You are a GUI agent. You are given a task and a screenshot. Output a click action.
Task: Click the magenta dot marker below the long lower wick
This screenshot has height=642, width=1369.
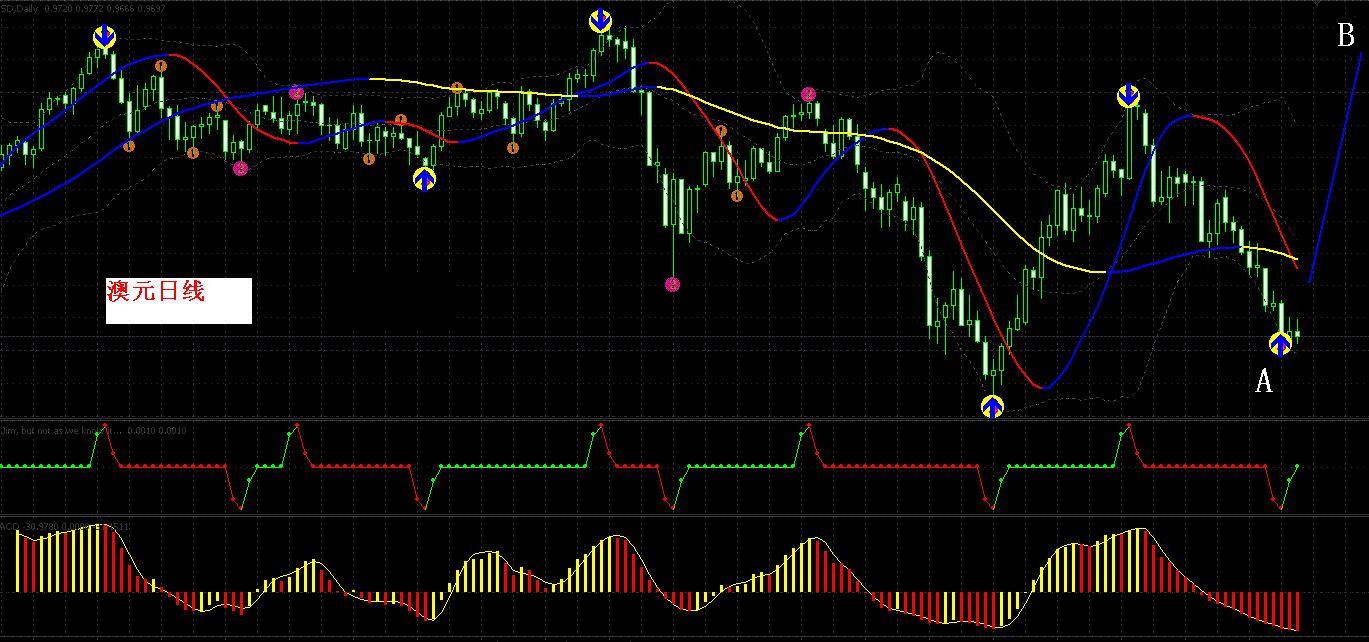point(673,285)
